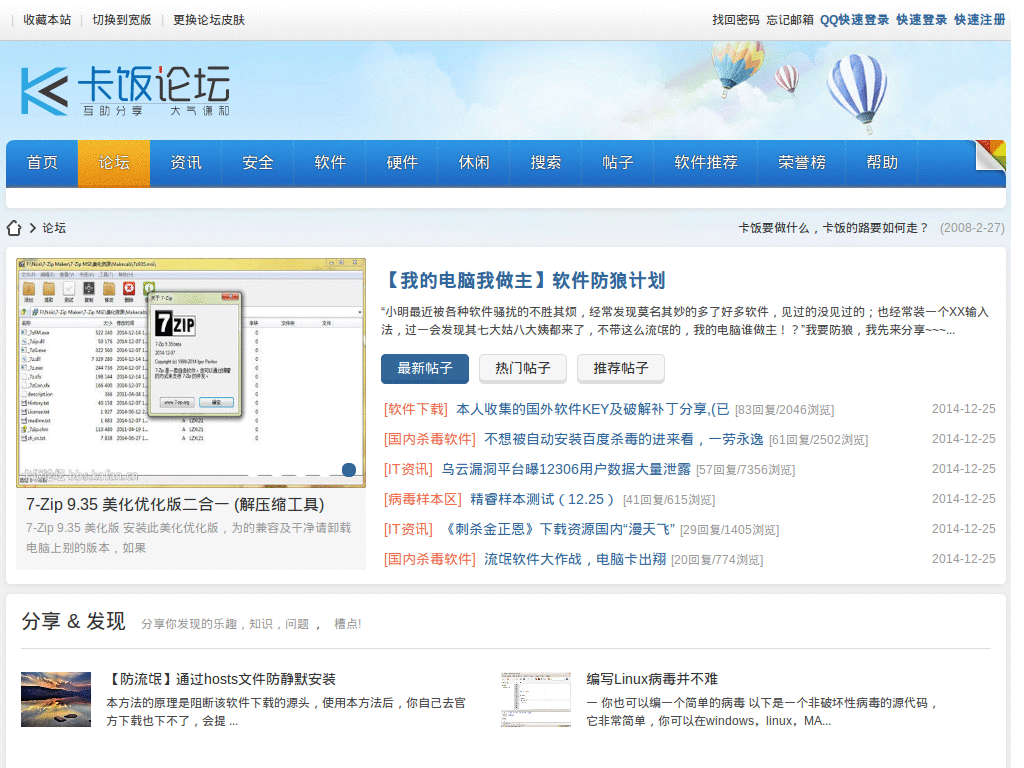Open the sunset thumbnail beside 防流氓 article
This screenshot has width=1024, height=768.
(x=56, y=699)
